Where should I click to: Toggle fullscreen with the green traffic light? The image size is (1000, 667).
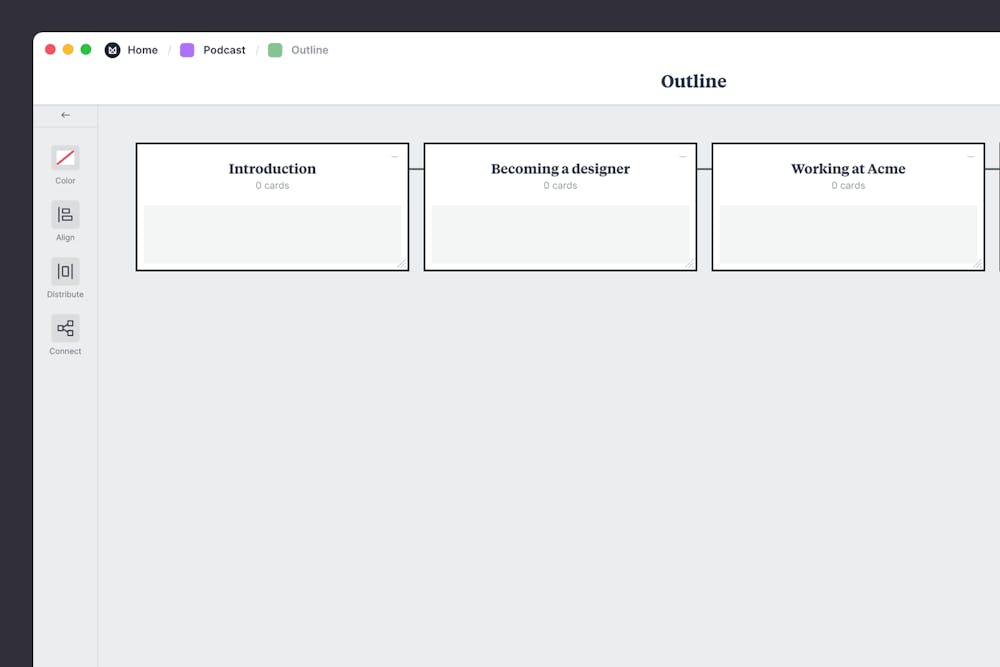pyautogui.click(x=85, y=48)
